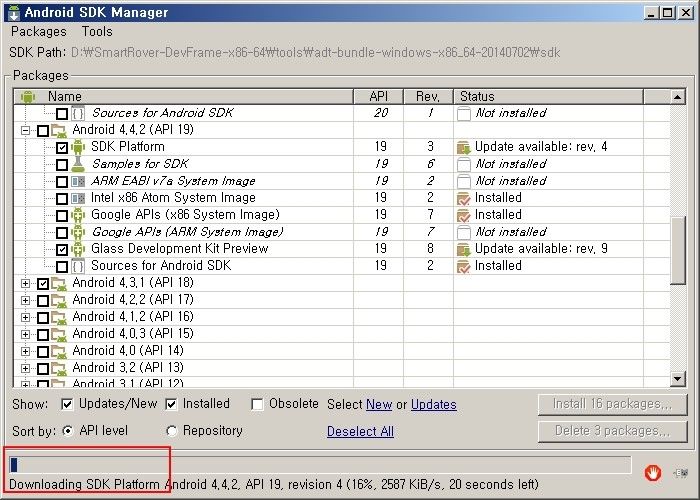Click the braces icon for API 19 Sources for Android SDK

(x=78, y=266)
